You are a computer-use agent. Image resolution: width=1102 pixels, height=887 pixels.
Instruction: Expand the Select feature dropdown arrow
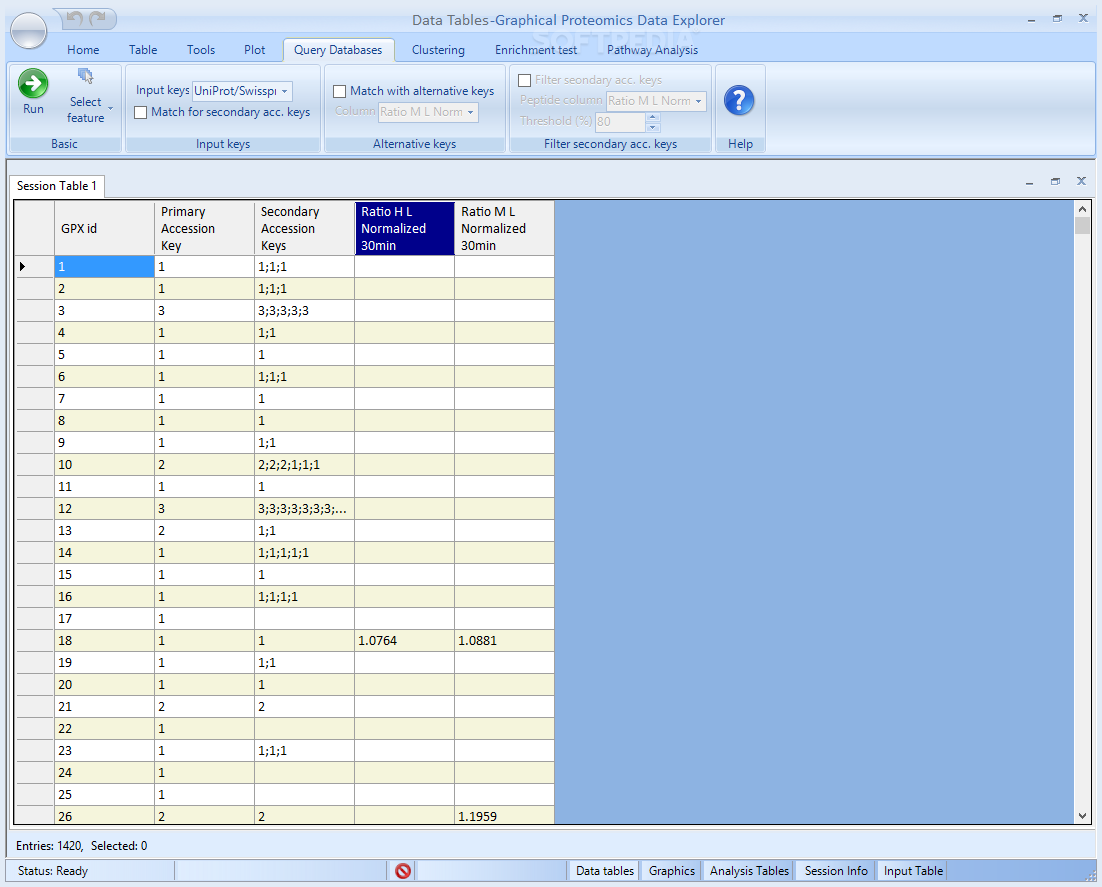coord(110,108)
